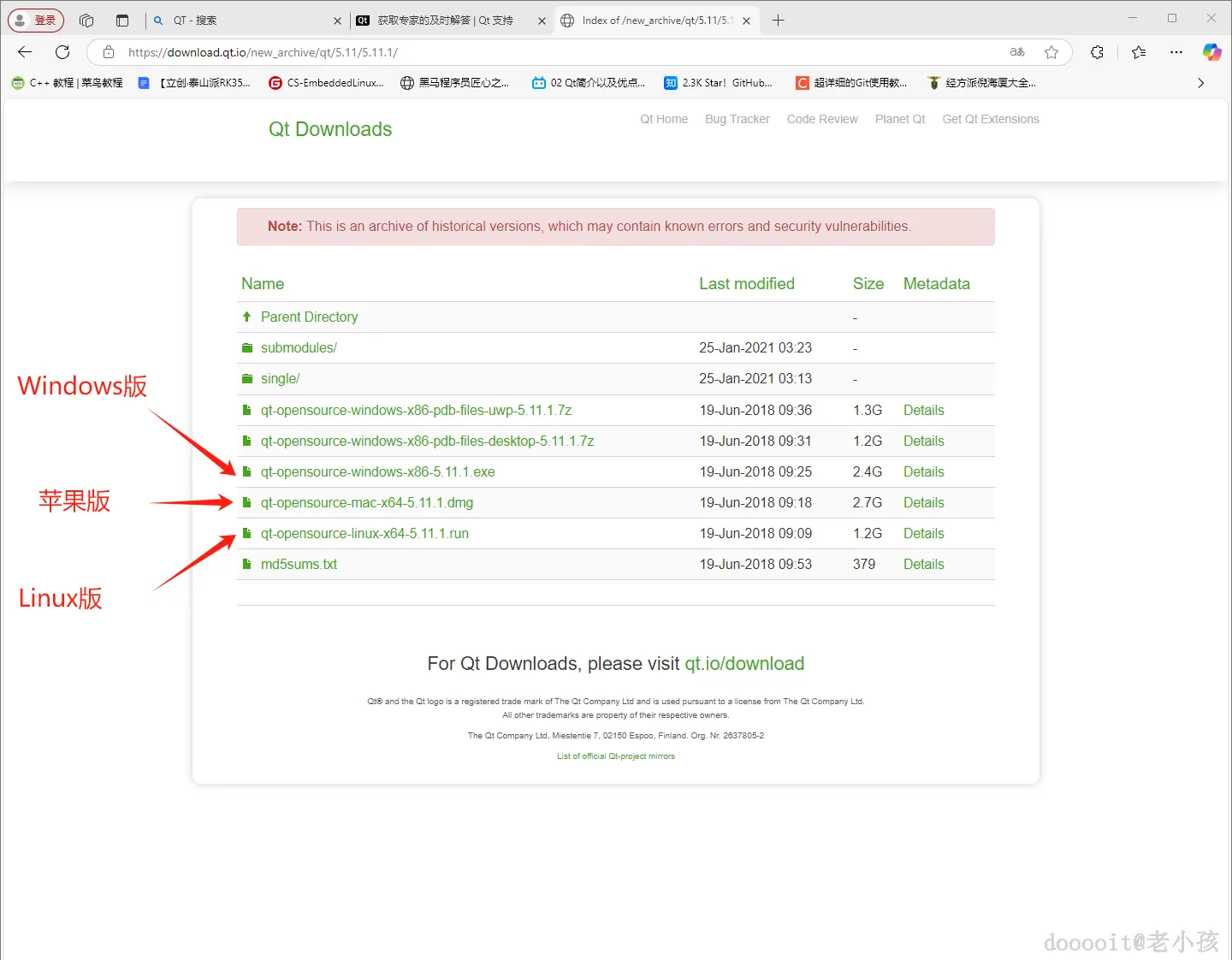This screenshot has width=1232, height=960.
Task: View Details for the pdb-files-uwp archive
Action: click(x=924, y=411)
